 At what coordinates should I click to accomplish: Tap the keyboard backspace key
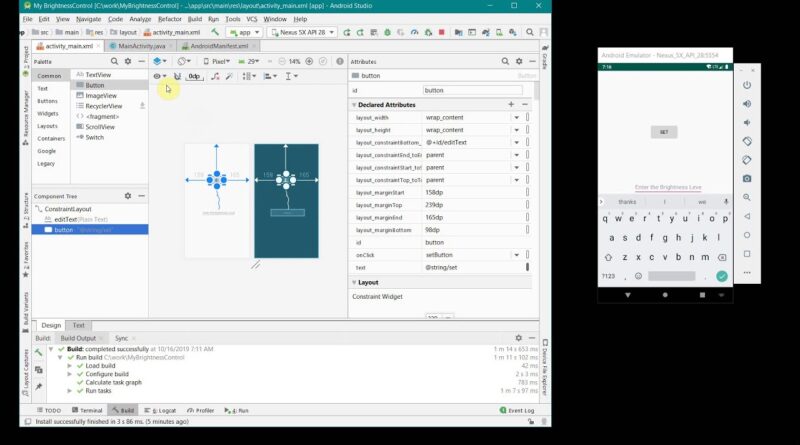point(722,257)
